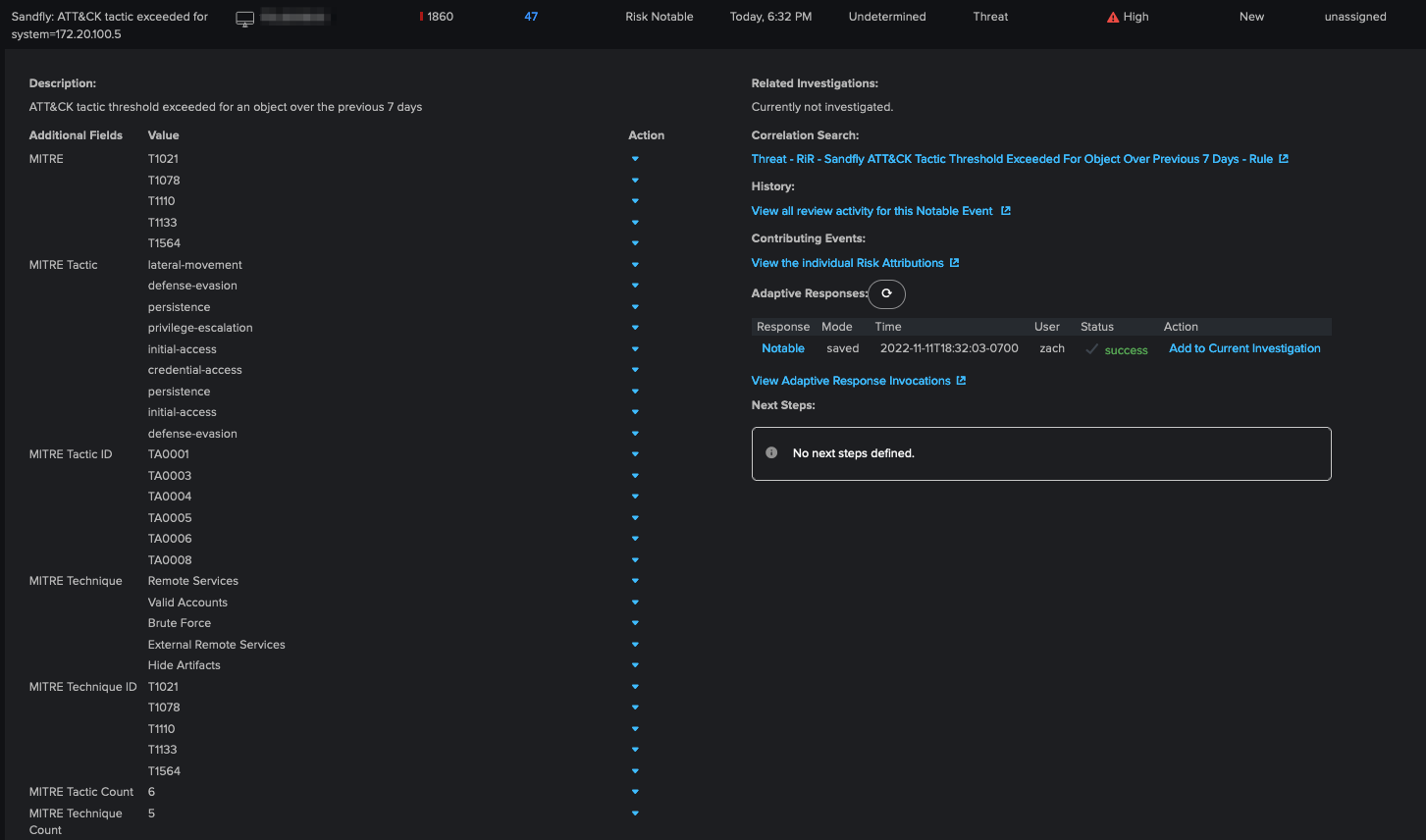The width and height of the screenshot is (1426, 840).
Task: Open action dropdown for MITRE Tactic Count
Action: point(635,792)
